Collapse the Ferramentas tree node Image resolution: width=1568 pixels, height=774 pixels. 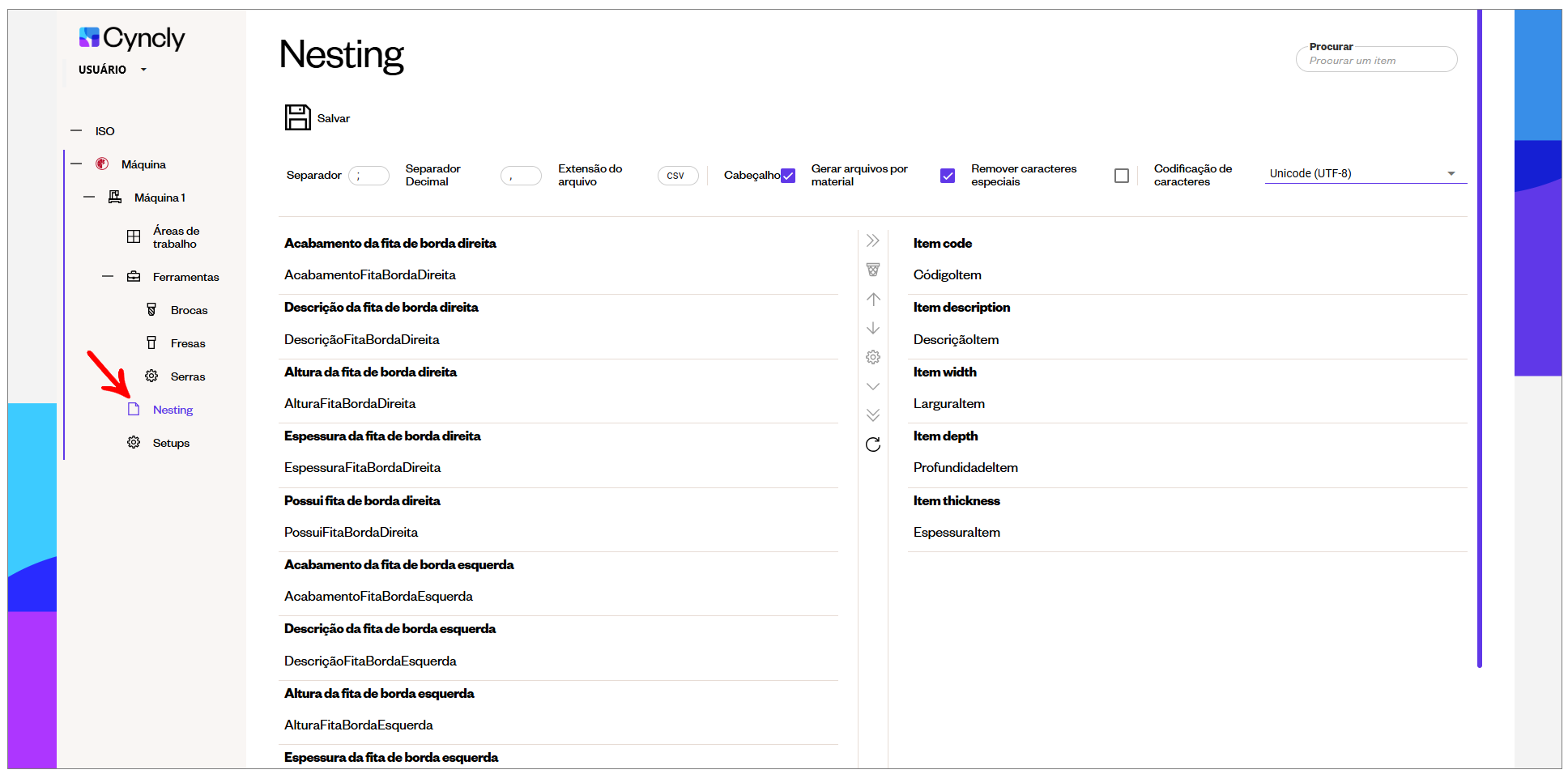pos(108,276)
